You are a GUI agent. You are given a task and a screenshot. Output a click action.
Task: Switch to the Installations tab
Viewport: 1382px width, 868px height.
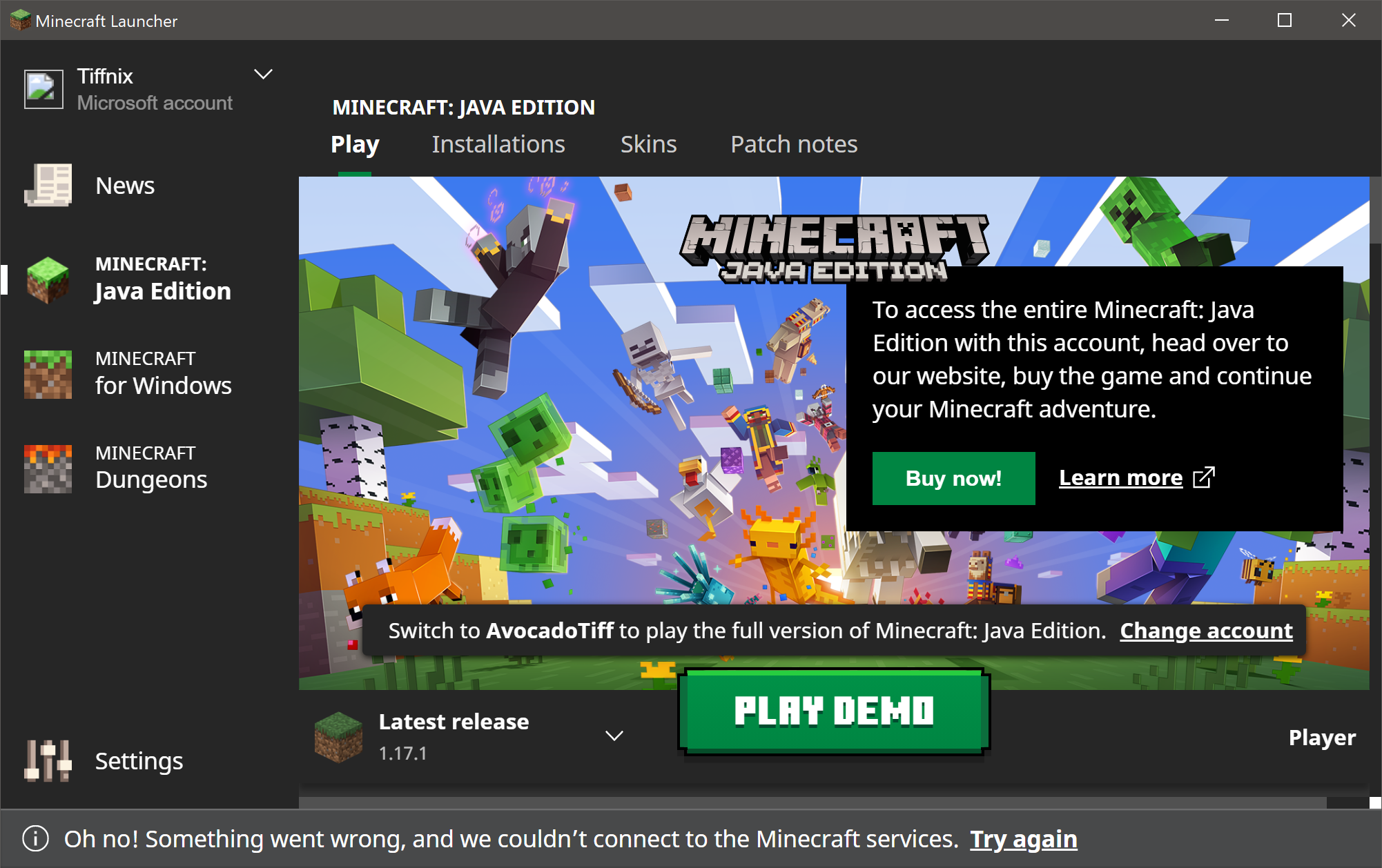click(x=498, y=144)
